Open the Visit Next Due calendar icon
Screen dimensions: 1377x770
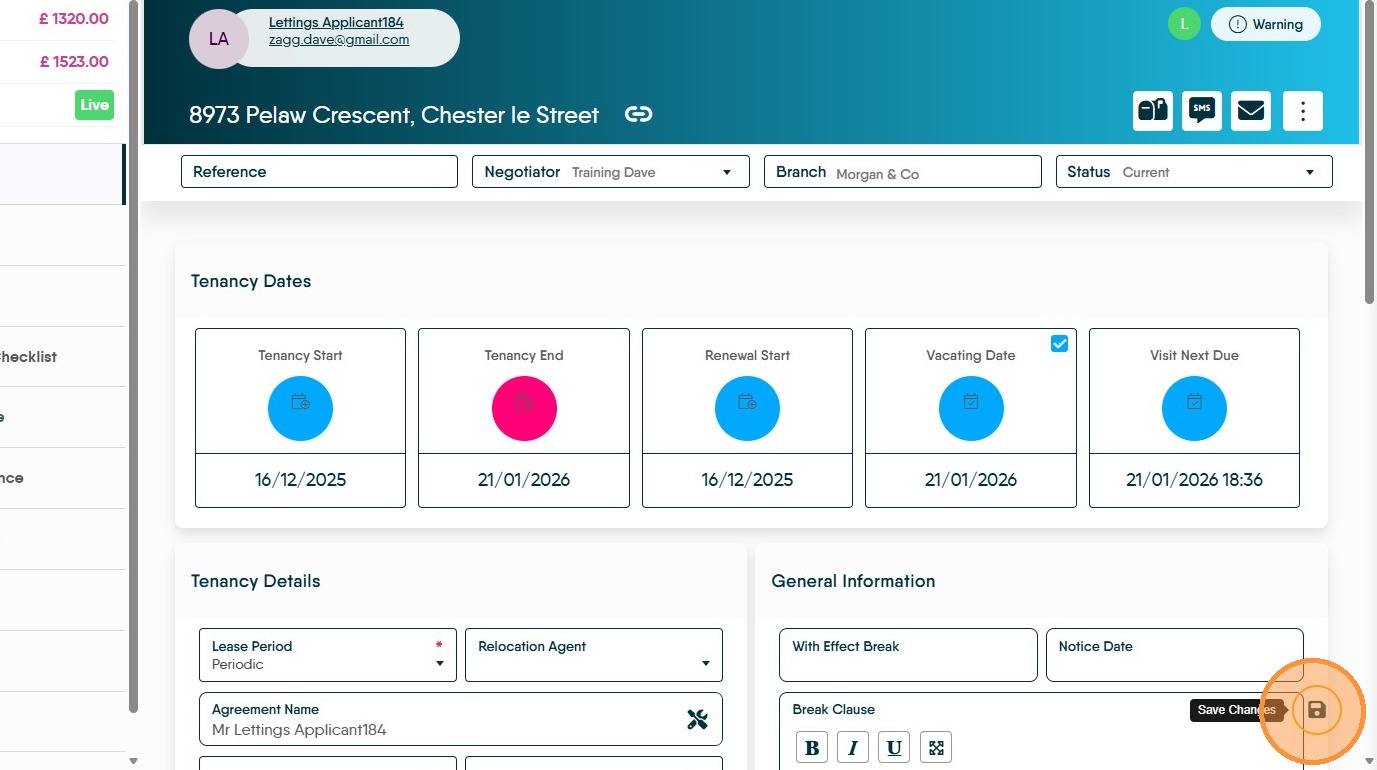(1194, 408)
